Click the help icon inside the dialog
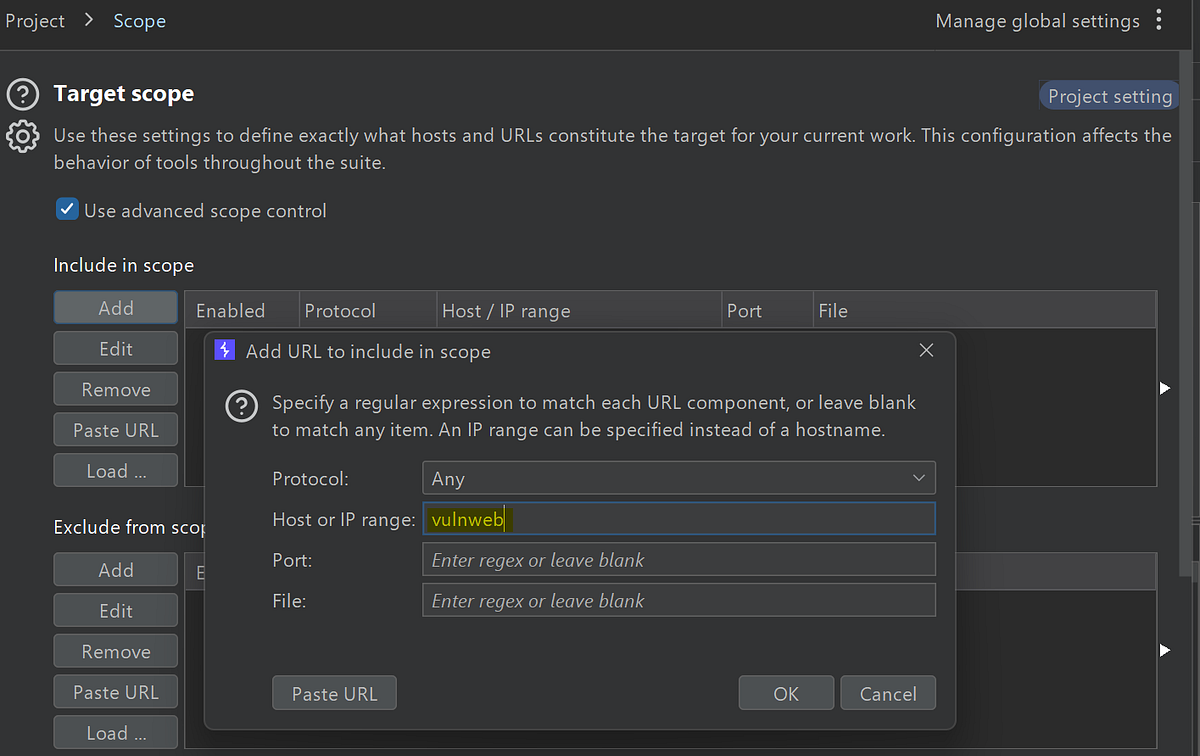The width and height of the screenshot is (1200, 756). [x=241, y=407]
